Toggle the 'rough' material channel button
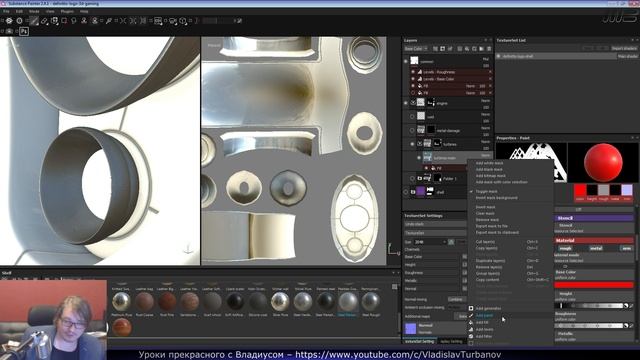 (x=565, y=248)
